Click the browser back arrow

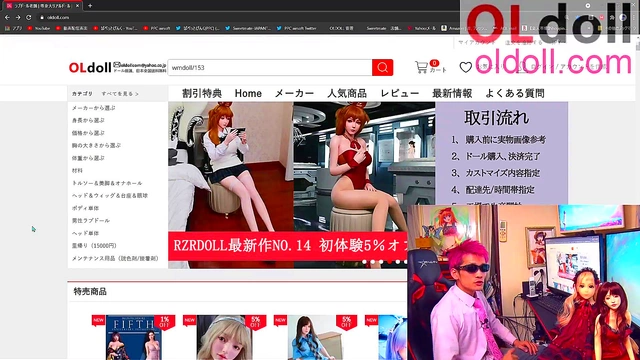pyautogui.click(x=7, y=18)
